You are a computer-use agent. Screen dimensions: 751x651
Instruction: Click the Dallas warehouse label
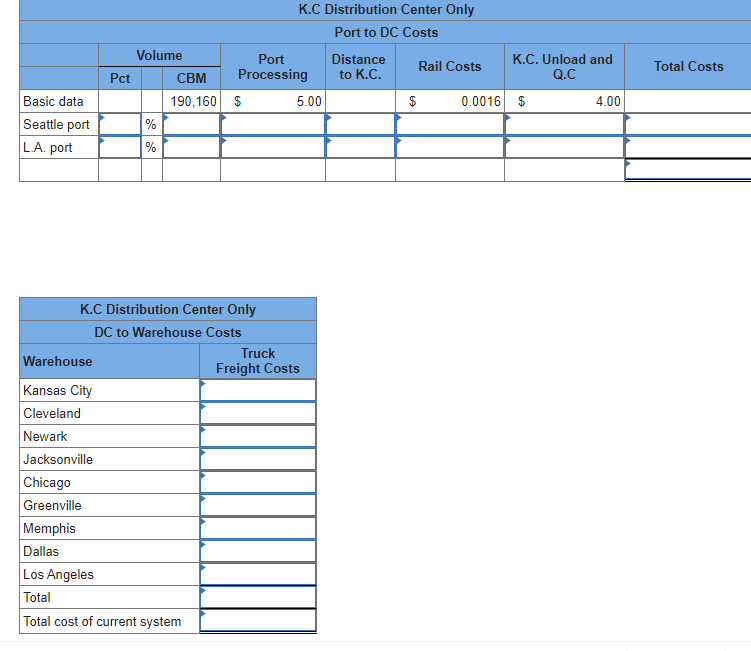point(41,551)
